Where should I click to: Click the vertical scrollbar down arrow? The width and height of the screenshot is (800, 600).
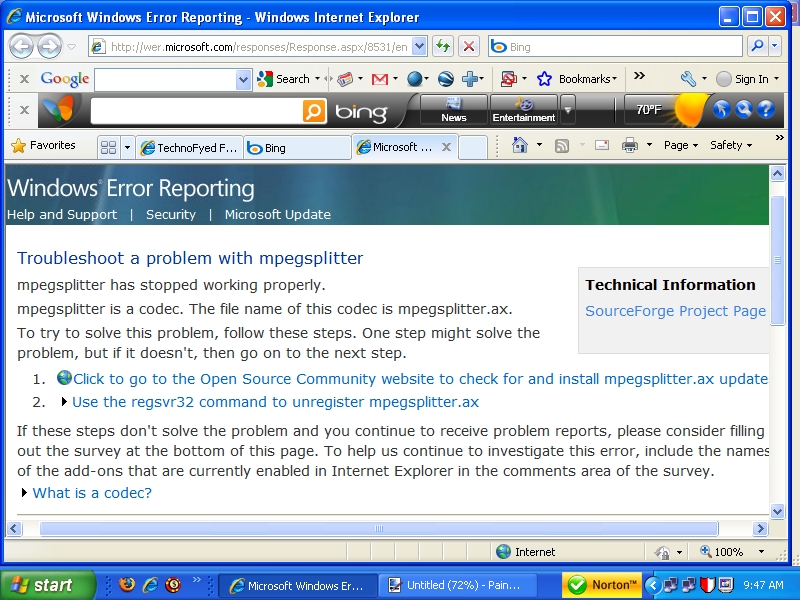coord(777,511)
